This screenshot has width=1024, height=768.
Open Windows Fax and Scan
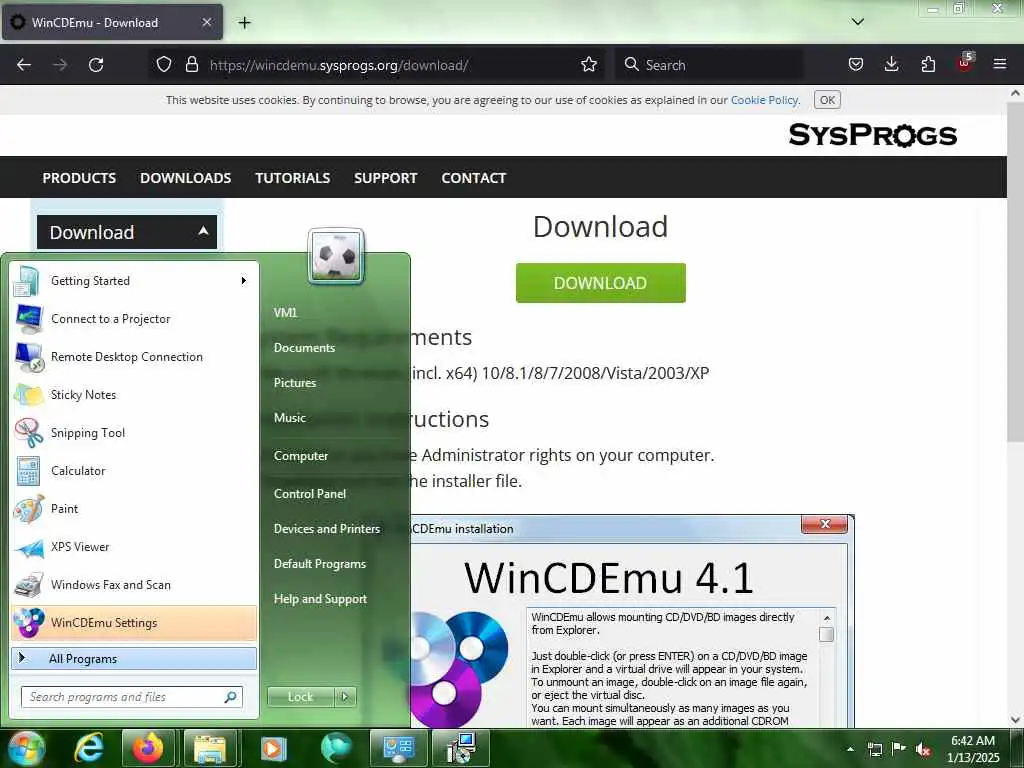(x=134, y=584)
